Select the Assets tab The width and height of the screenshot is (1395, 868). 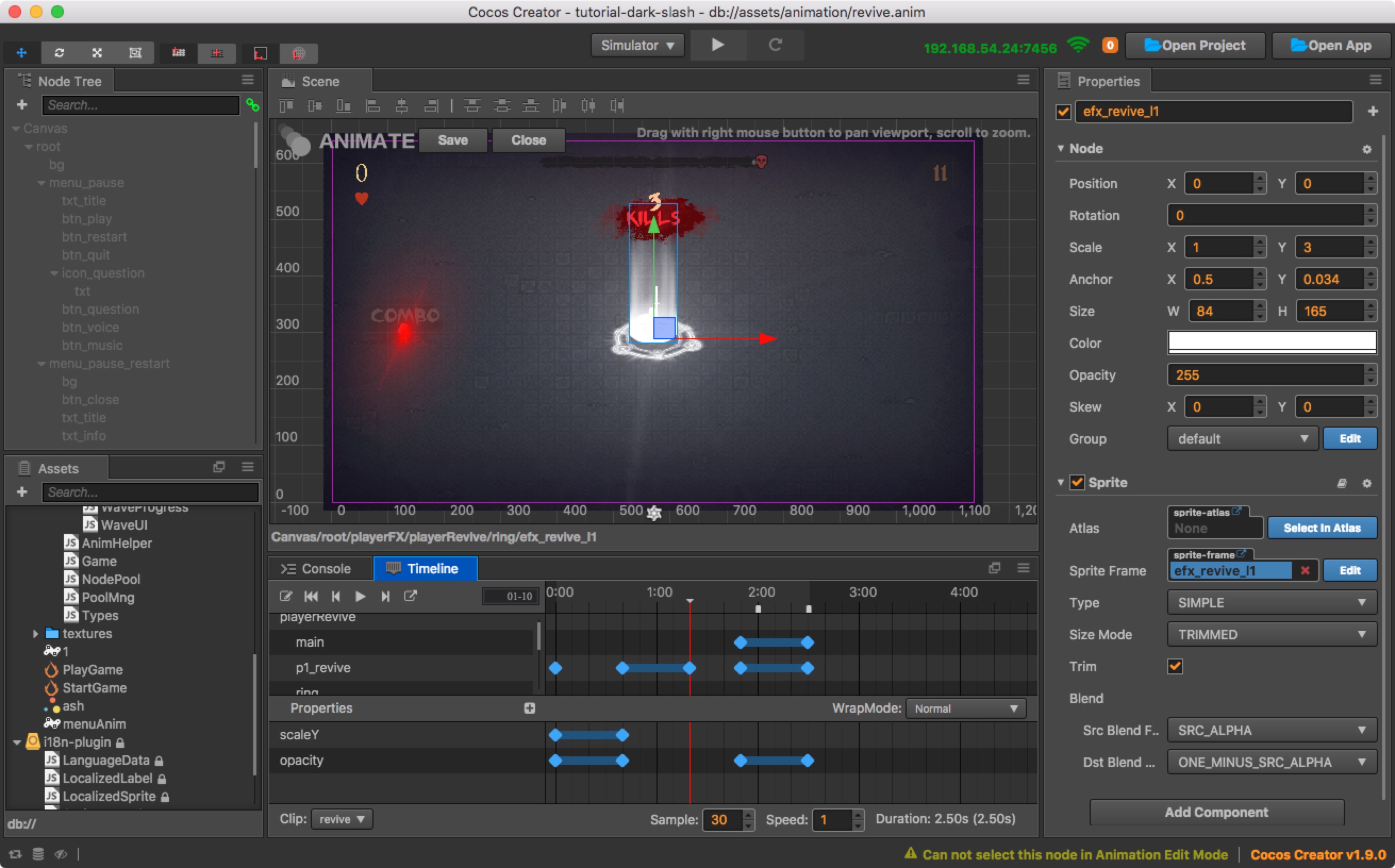pyautogui.click(x=56, y=469)
